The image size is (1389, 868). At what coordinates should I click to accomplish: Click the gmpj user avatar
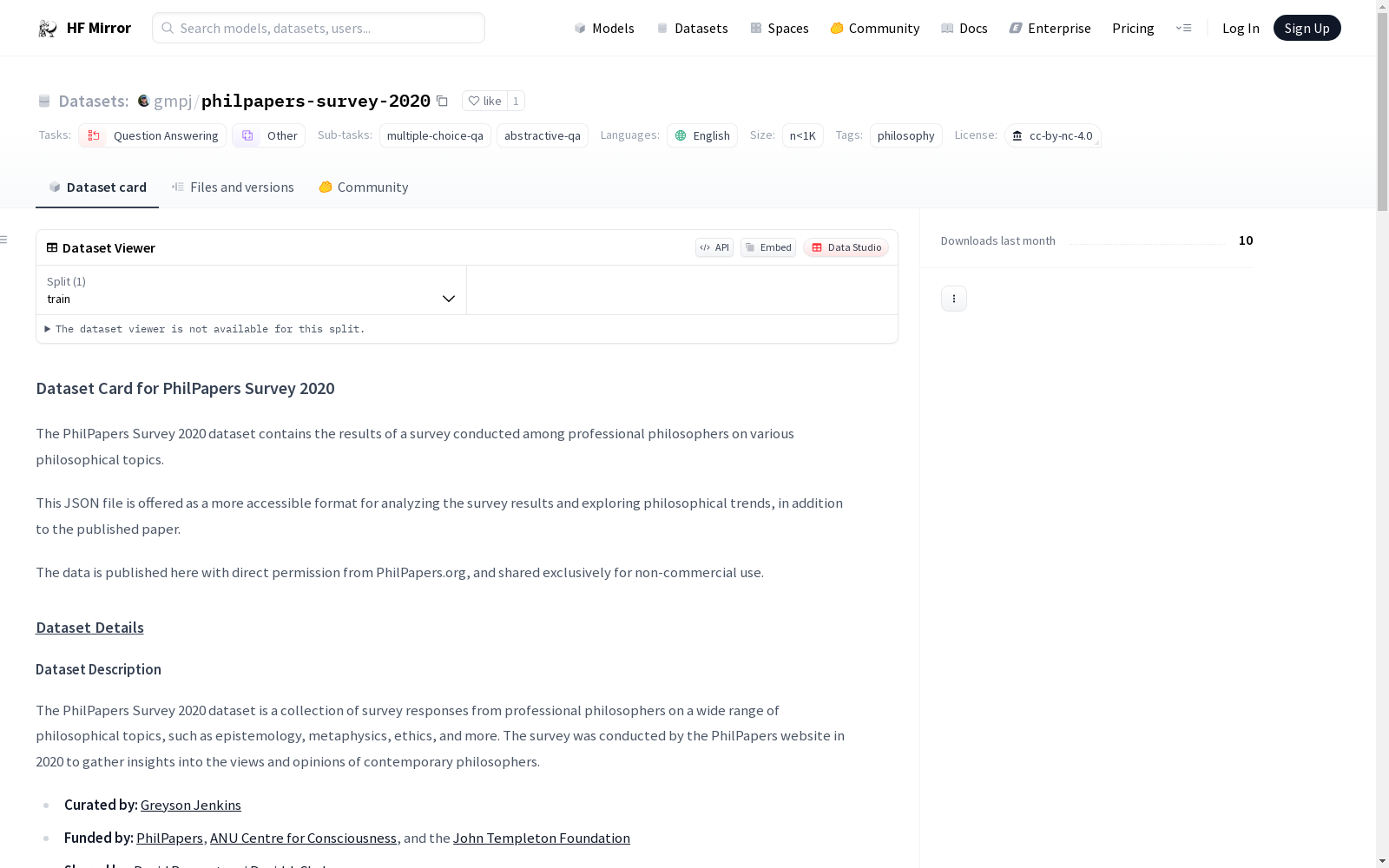tap(144, 101)
